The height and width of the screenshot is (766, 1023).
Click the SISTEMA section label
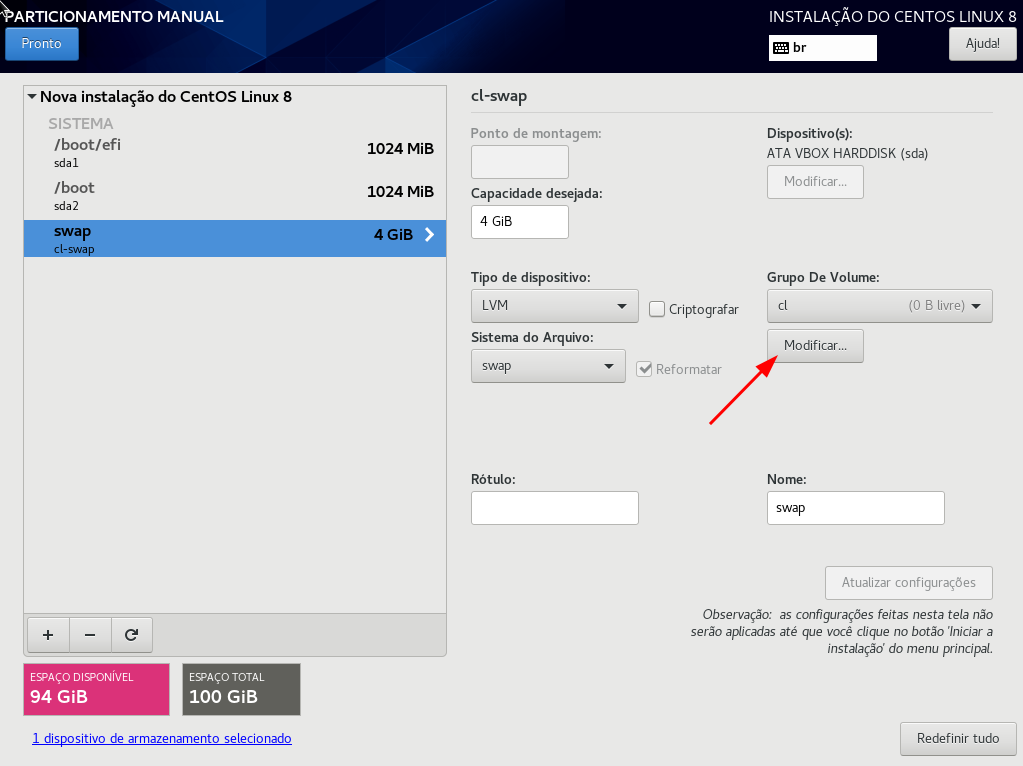[x=81, y=123]
